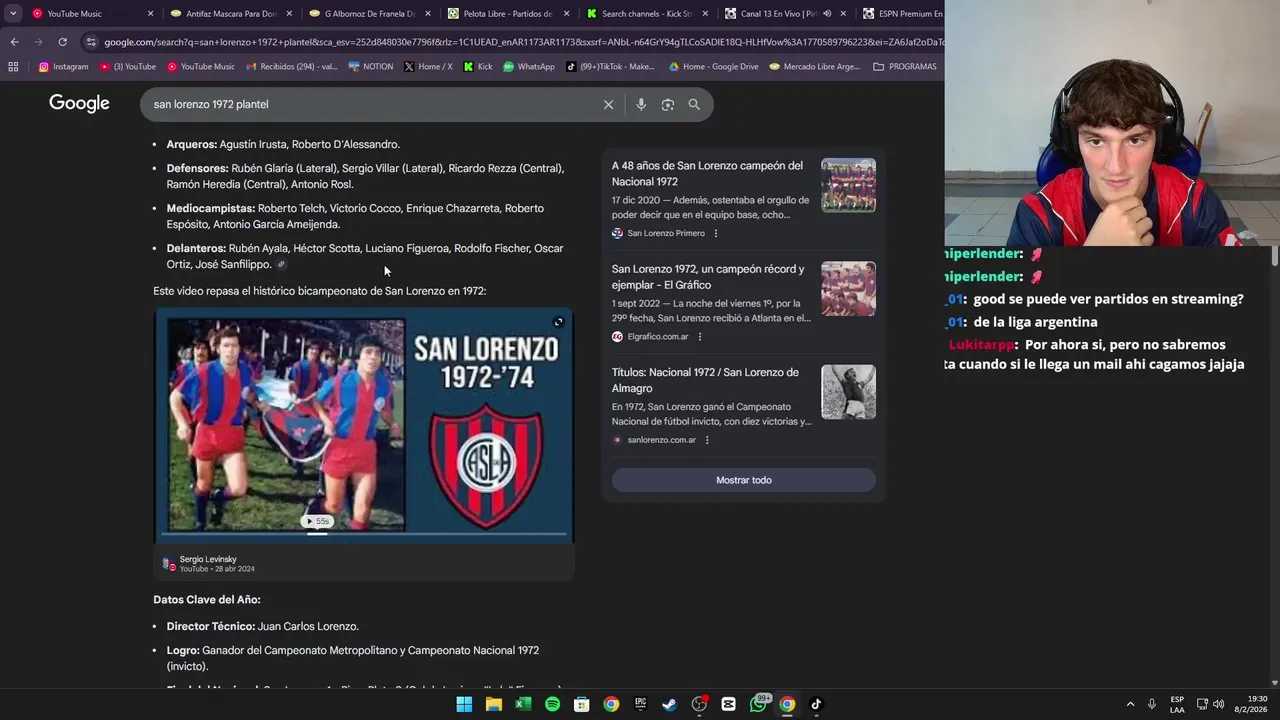Image resolution: width=1280 pixels, height=720 pixels.
Task: Open the Windows Start menu
Action: pyautogui.click(x=464, y=704)
